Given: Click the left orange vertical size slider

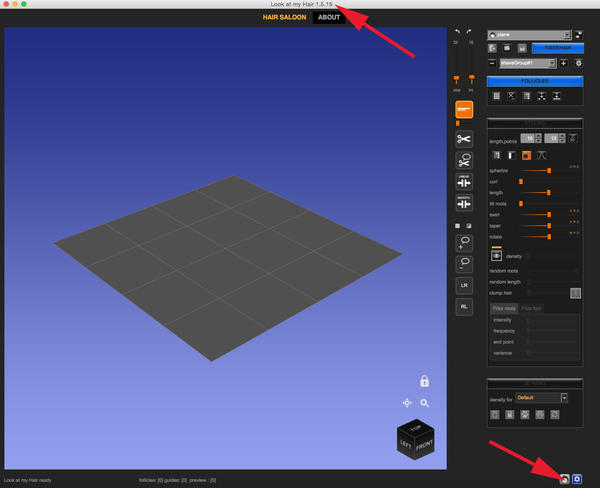Looking at the screenshot, I should 456,79.
